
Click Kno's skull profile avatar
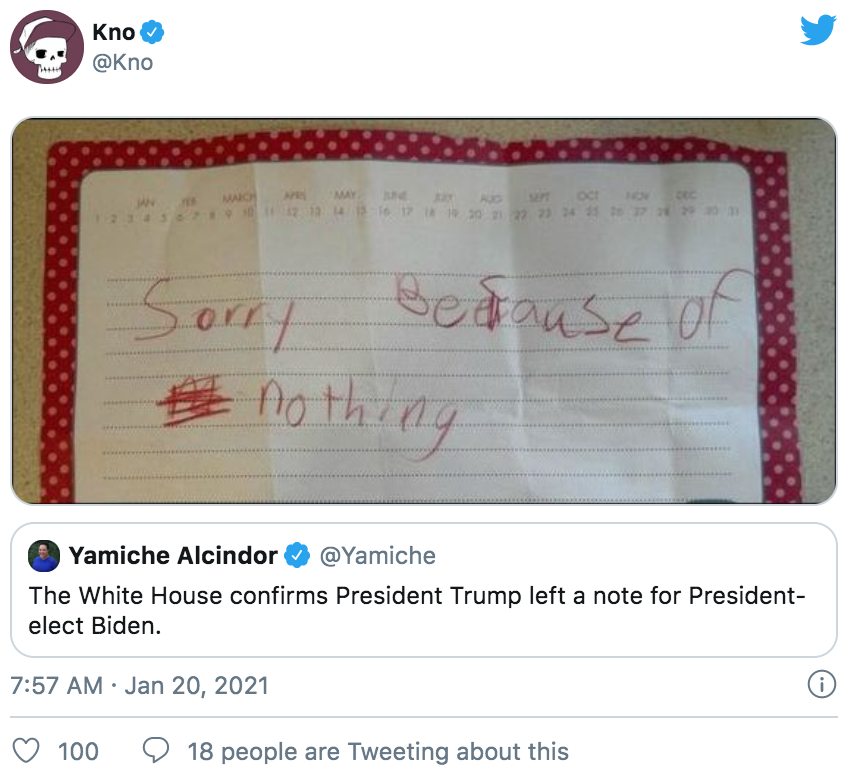coord(47,48)
